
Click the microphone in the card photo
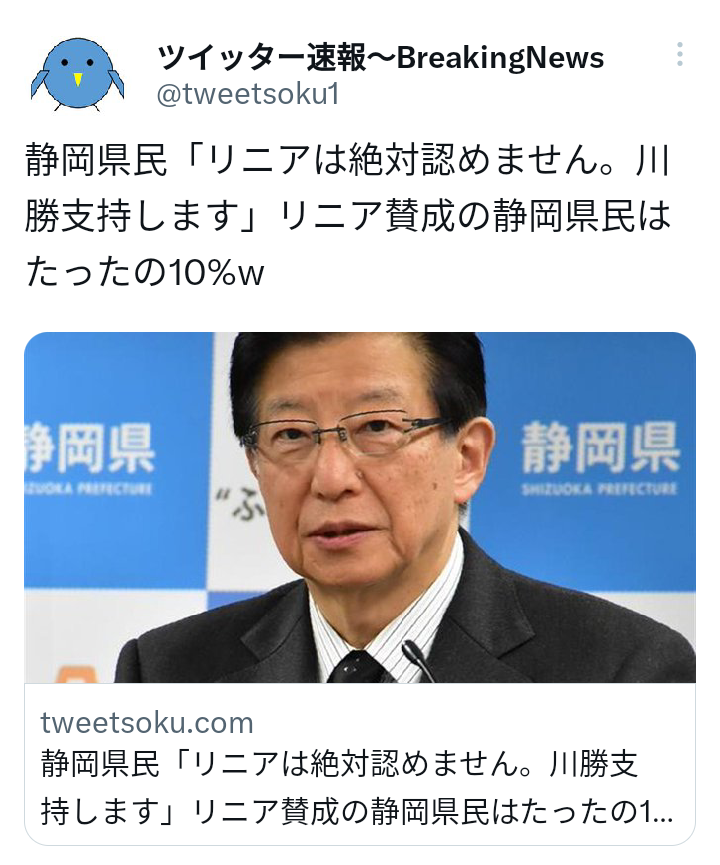point(418,660)
